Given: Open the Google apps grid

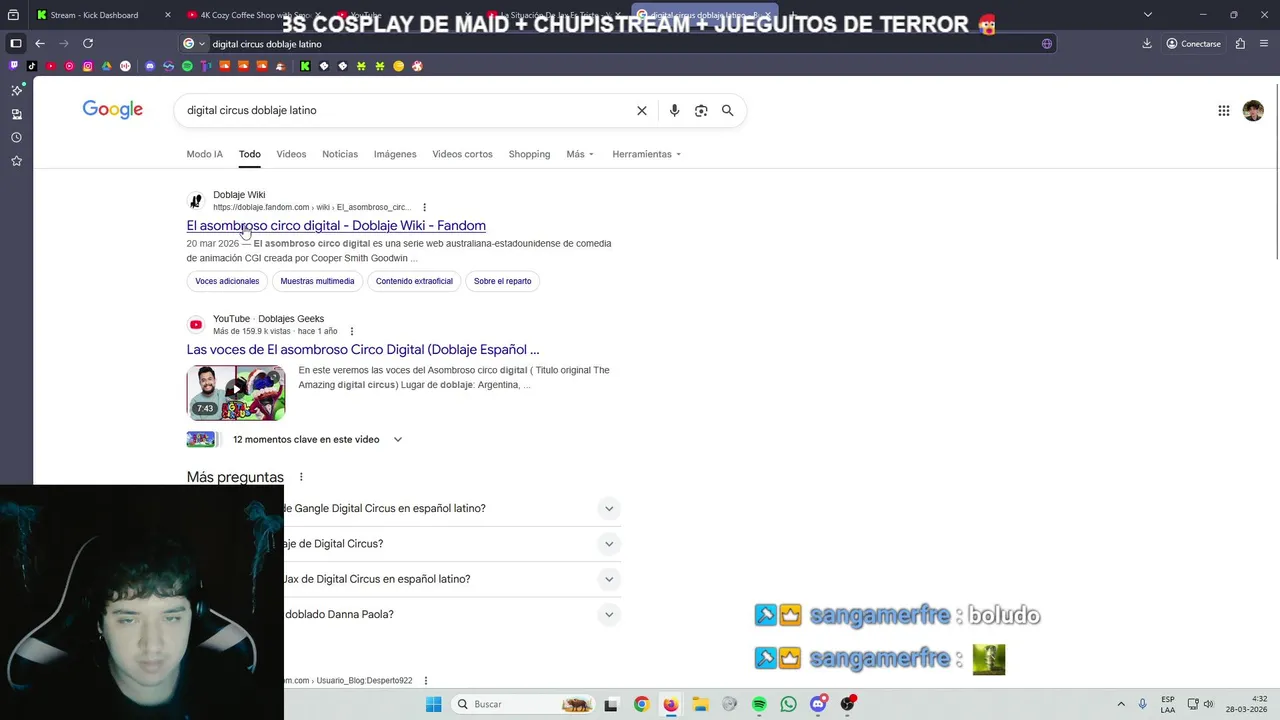Looking at the screenshot, I should tap(1224, 111).
